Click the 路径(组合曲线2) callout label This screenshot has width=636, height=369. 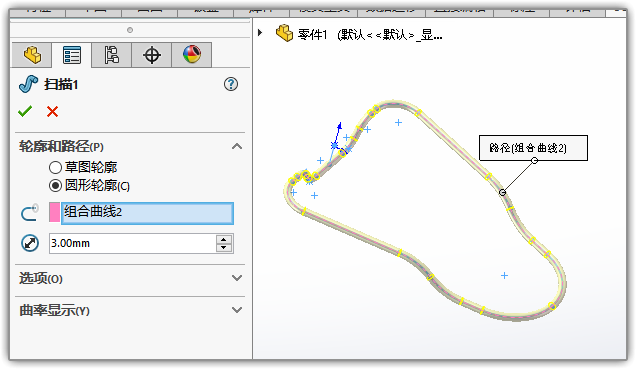point(533,148)
